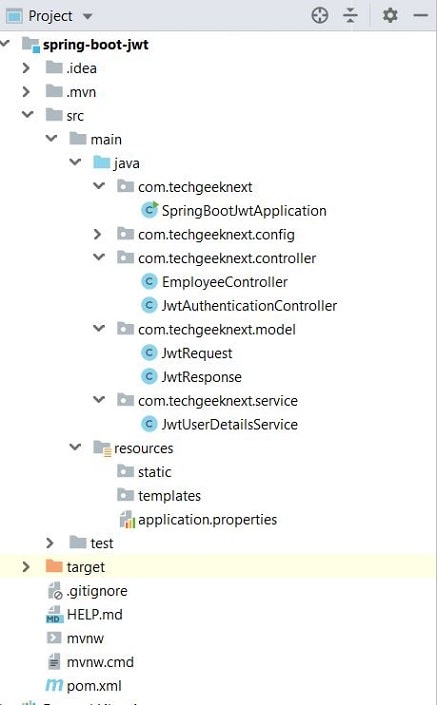Expand the com.techgeeknext.config package
Screen dimensions: 437x705
(x=98, y=234)
